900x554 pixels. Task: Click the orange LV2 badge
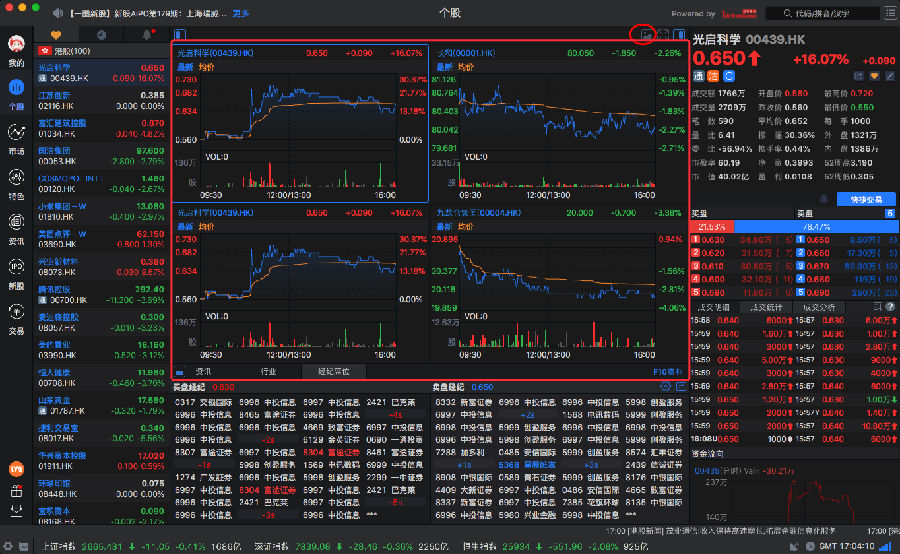[16, 469]
